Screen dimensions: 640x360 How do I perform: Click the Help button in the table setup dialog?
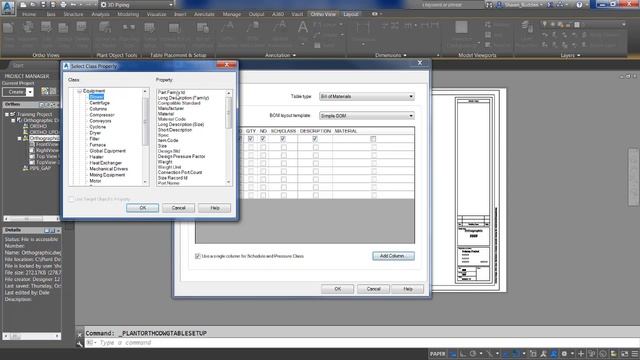(x=408, y=289)
